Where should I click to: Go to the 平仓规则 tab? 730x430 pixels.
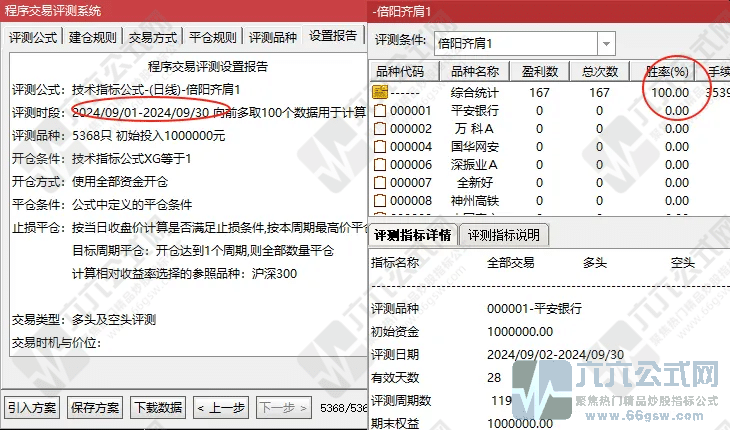point(214,37)
